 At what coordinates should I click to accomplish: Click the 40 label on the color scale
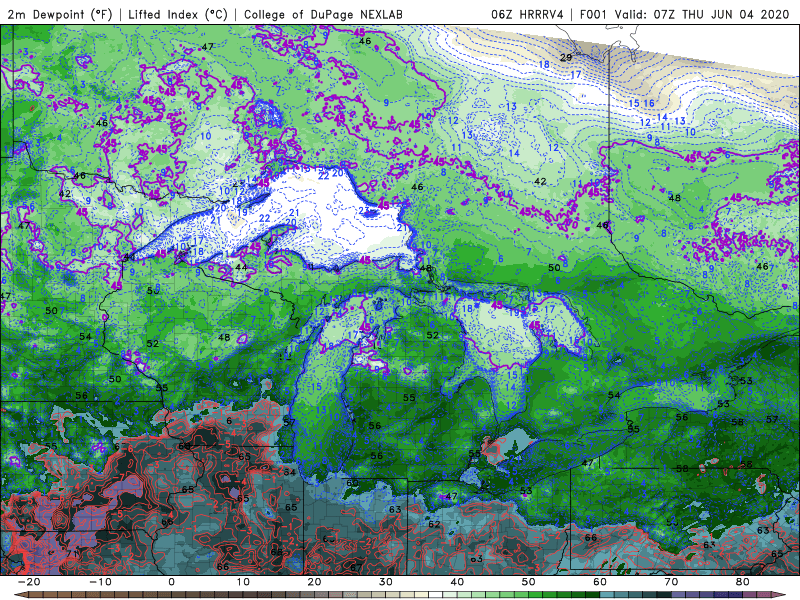[x=457, y=582]
